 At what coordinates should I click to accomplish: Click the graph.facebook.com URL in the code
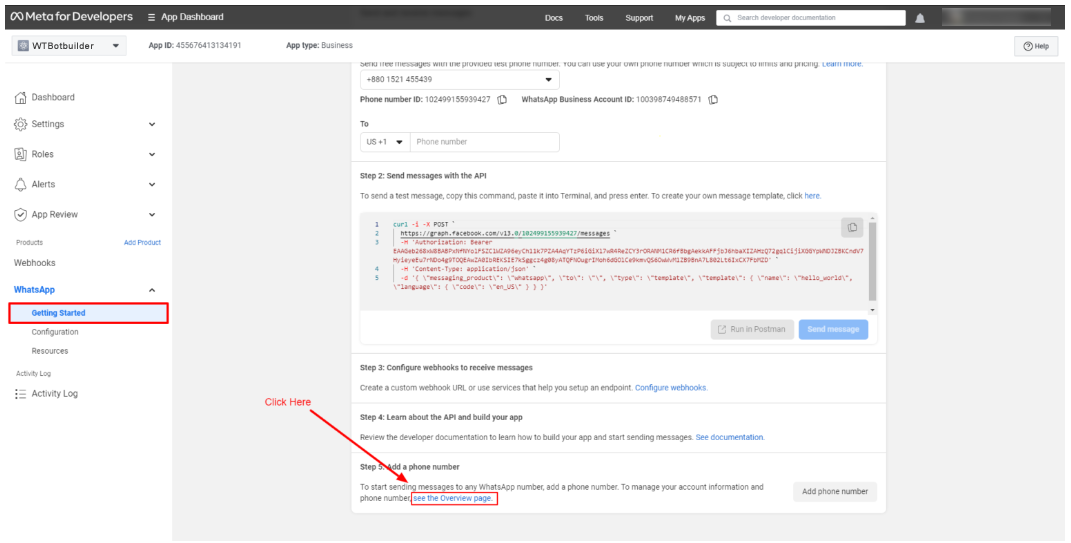coord(505,234)
